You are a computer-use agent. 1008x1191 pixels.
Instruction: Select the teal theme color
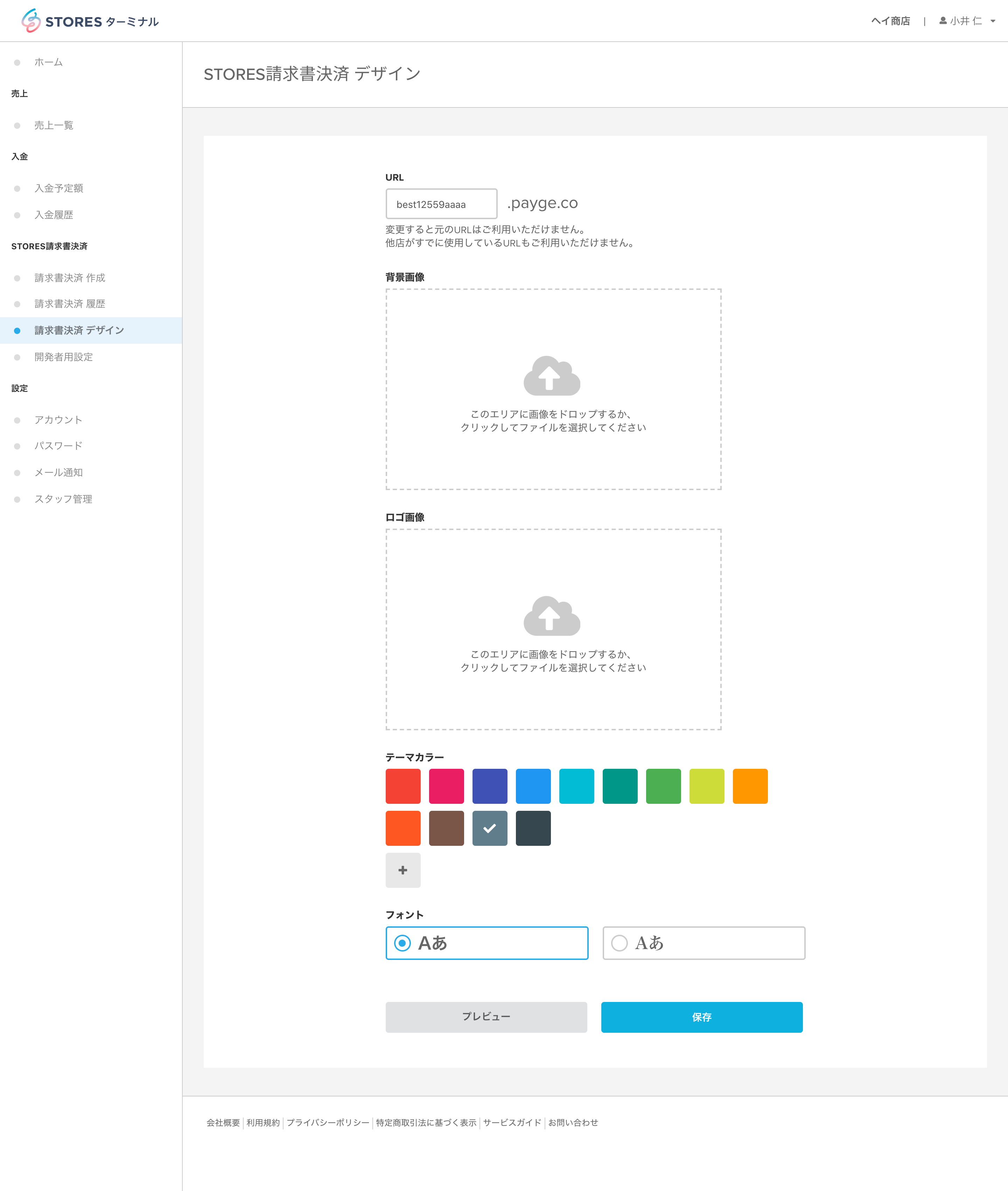coord(620,786)
